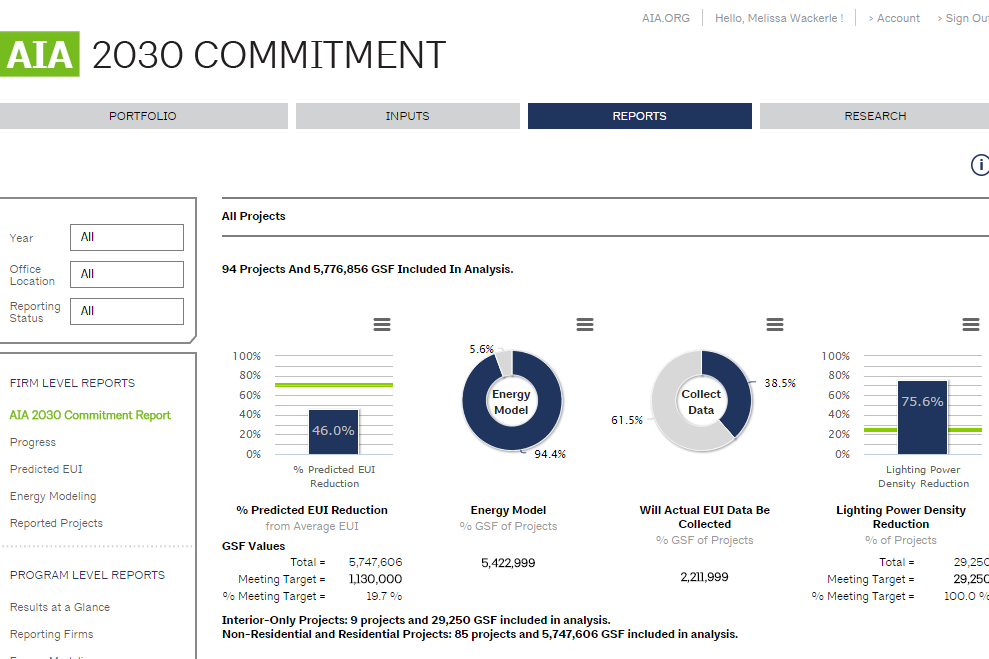The image size is (989, 659).
Task: Open the Research tab
Action: point(875,115)
